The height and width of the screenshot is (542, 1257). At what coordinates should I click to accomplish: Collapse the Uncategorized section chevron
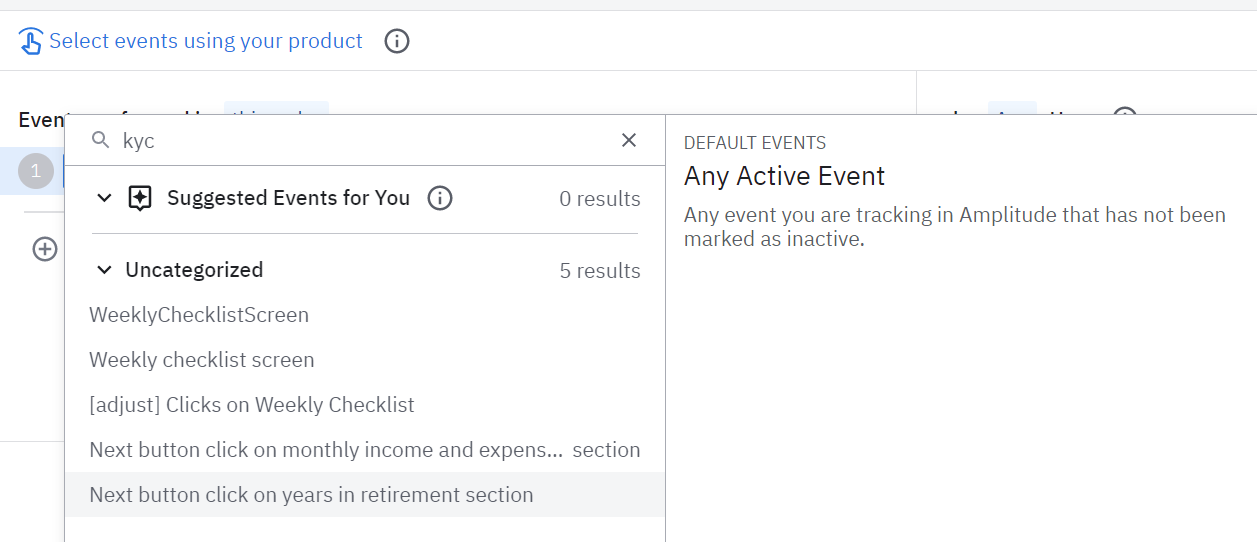(104, 270)
